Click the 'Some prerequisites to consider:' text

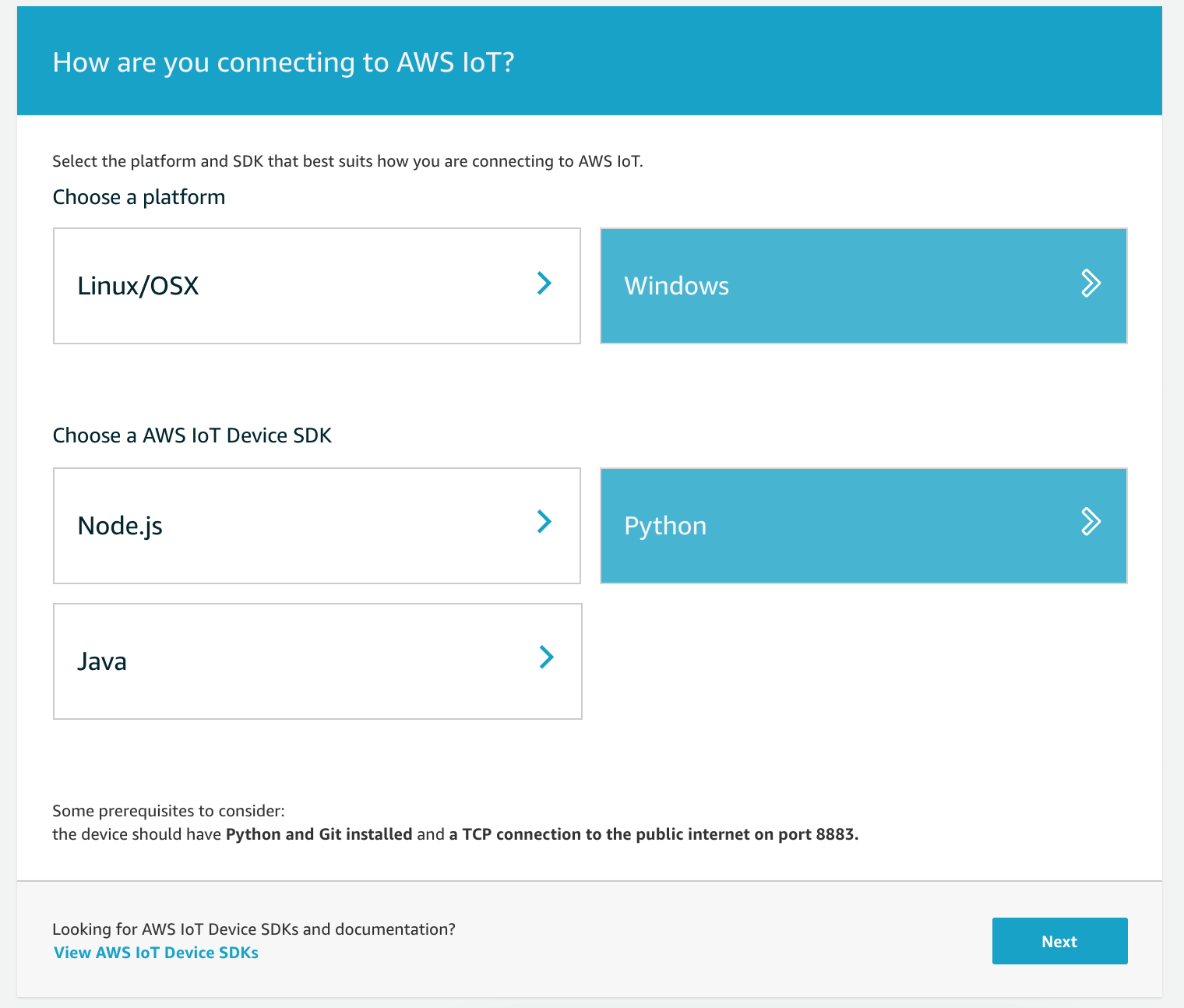point(168,811)
